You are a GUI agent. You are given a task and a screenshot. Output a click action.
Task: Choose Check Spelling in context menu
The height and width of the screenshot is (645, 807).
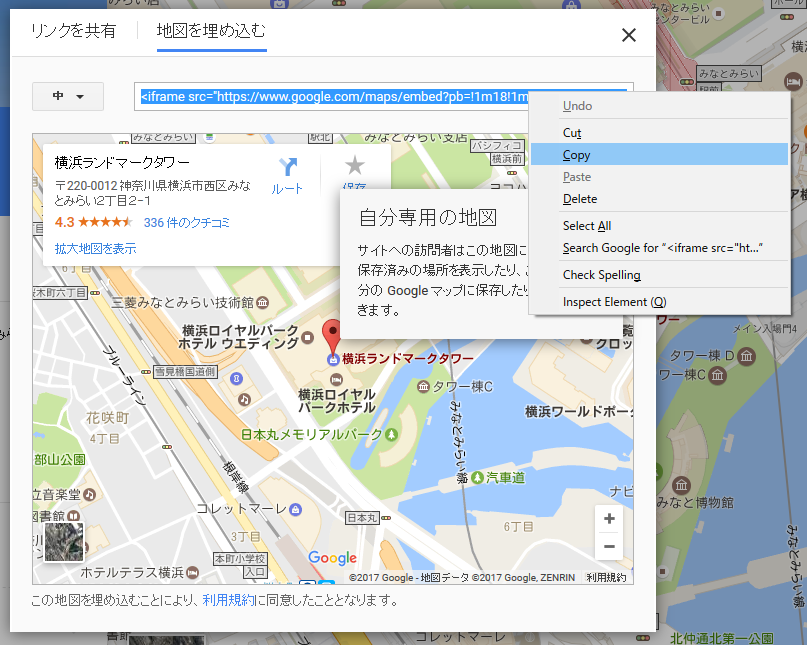coord(659,275)
